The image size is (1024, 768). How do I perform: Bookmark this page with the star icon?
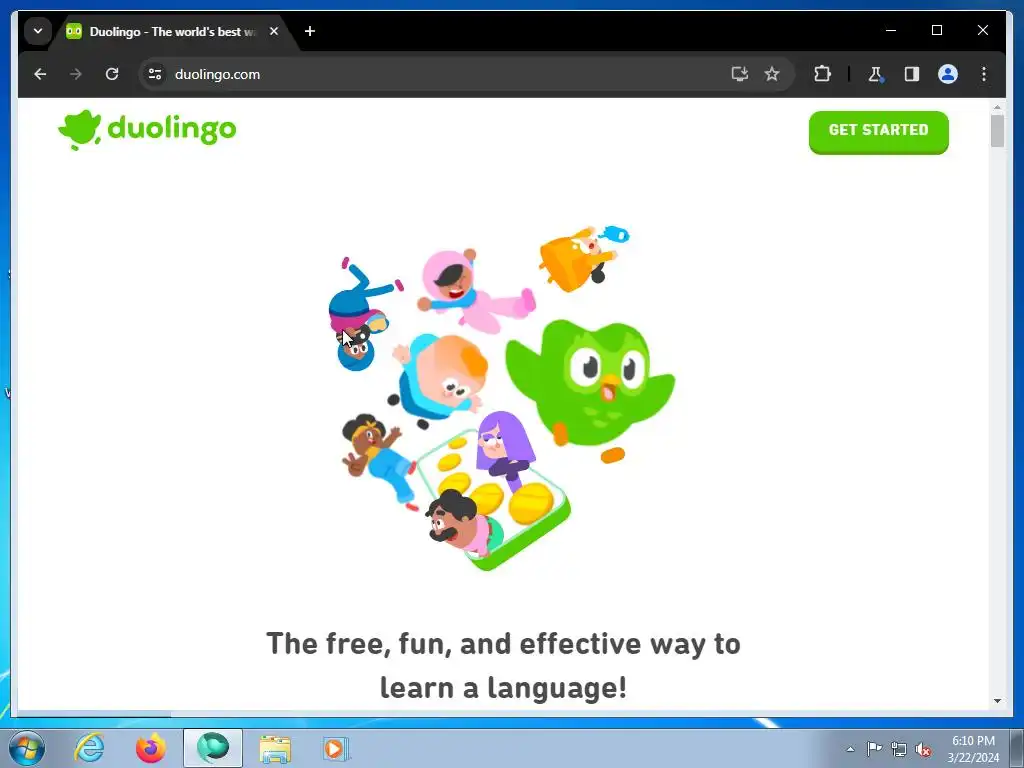click(x=772, y=74)
